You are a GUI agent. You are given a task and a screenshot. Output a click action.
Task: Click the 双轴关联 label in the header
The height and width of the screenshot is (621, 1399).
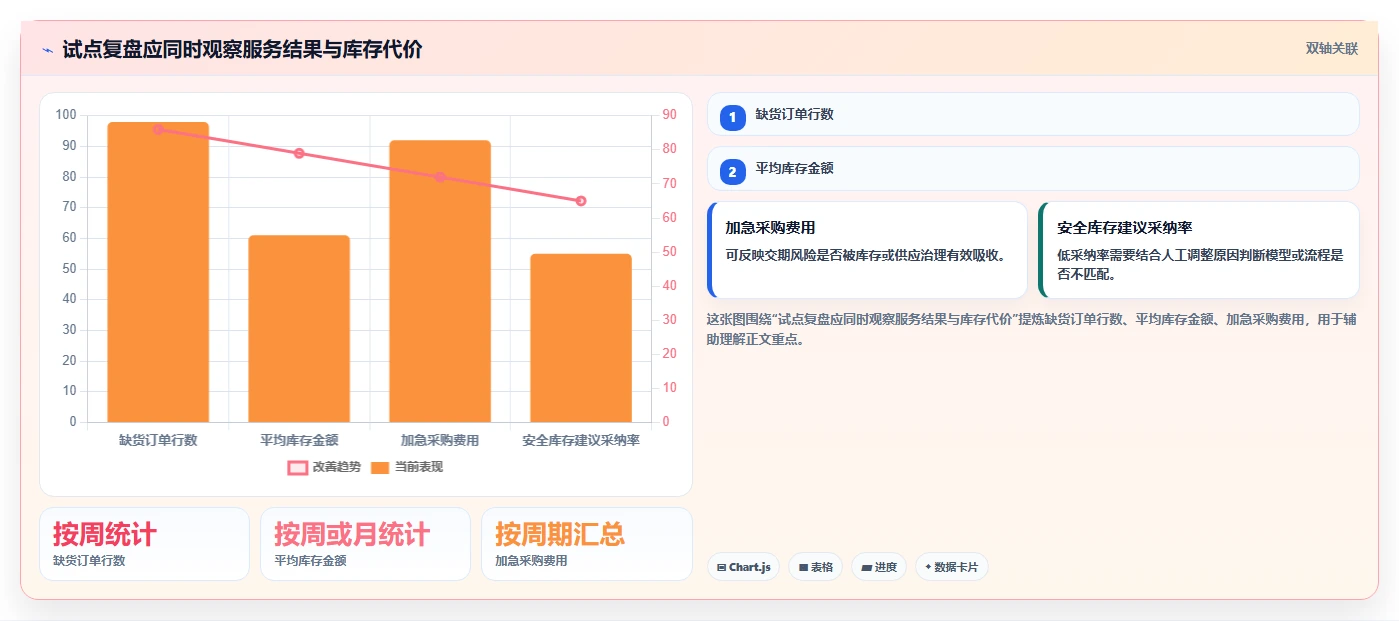click(x=1331, y=48)
